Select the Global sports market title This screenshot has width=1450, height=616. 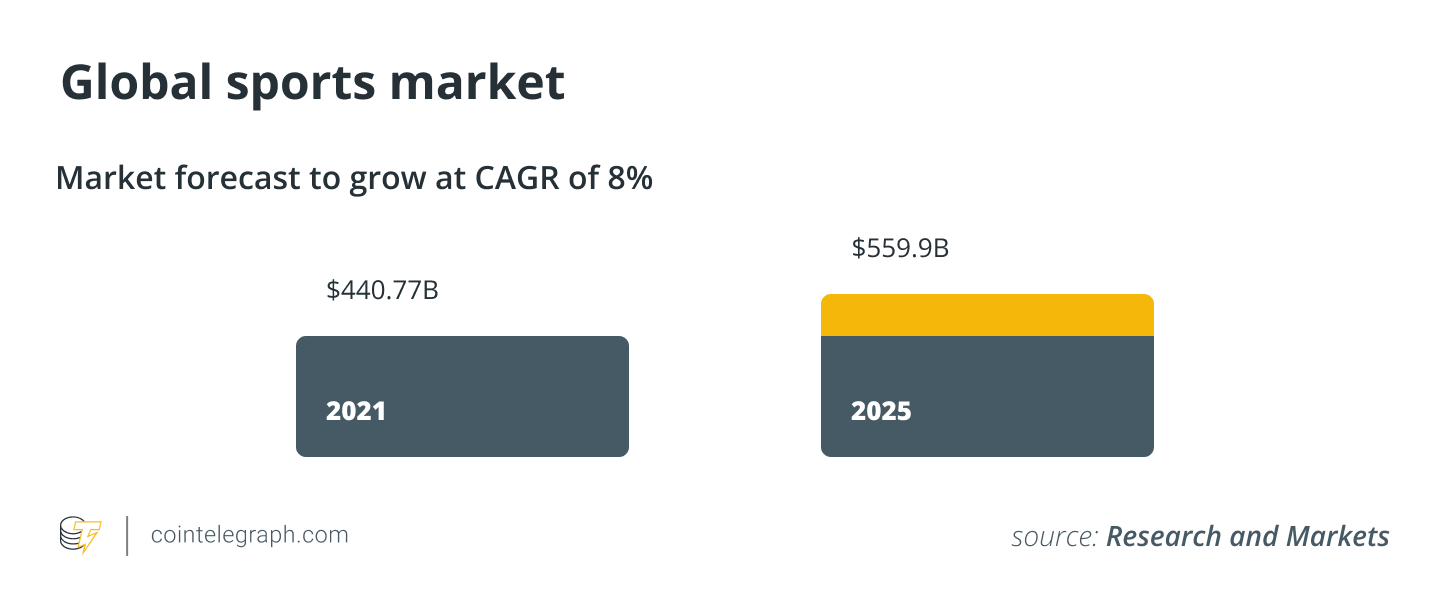click(312, 84)
